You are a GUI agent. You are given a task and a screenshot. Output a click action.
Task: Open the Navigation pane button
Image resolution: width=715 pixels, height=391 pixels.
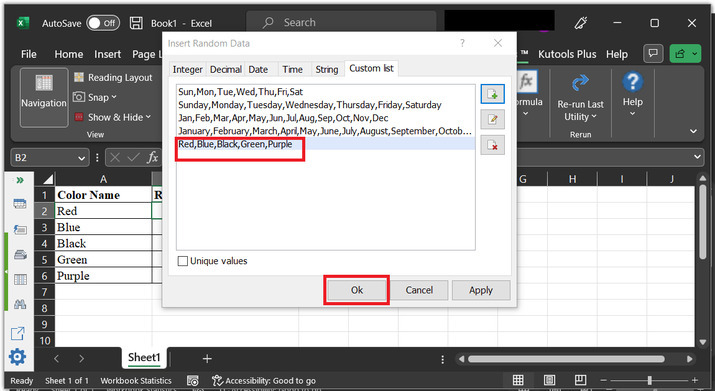[44, 97]
